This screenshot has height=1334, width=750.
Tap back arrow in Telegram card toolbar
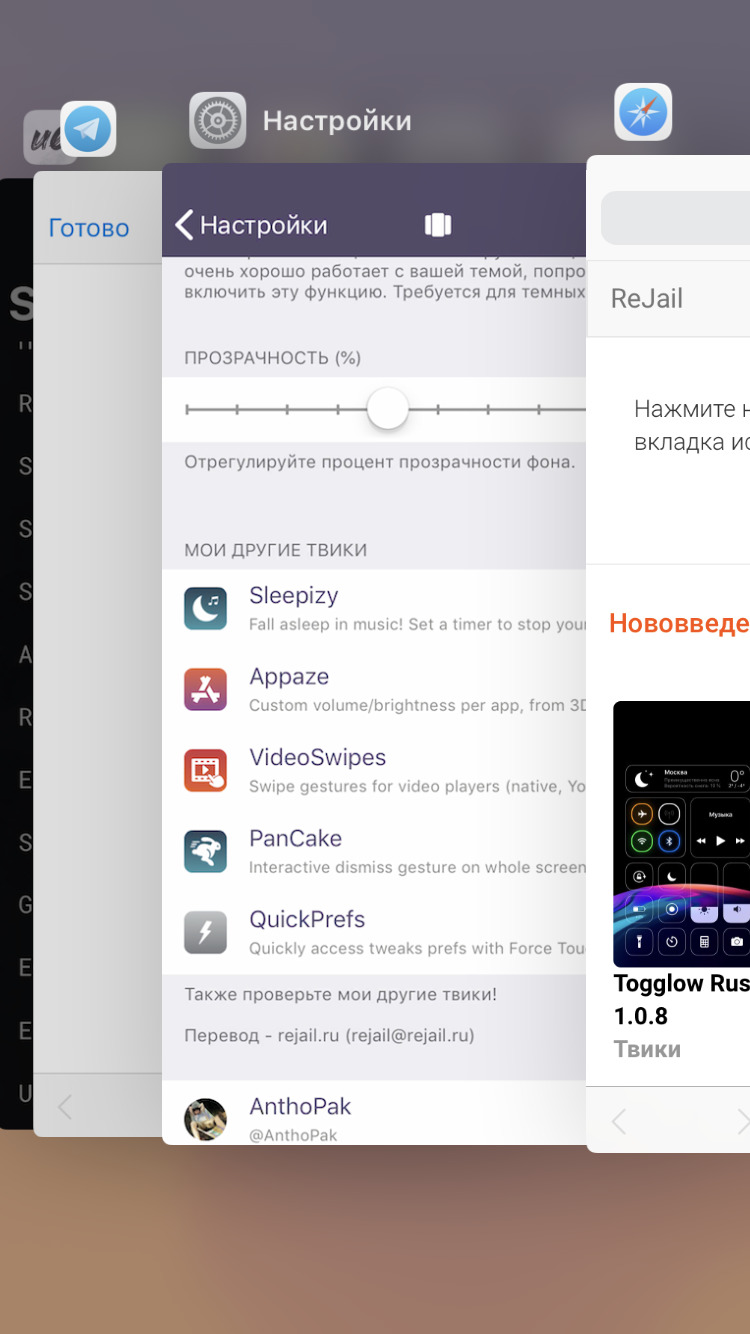tap(65, 1106)
